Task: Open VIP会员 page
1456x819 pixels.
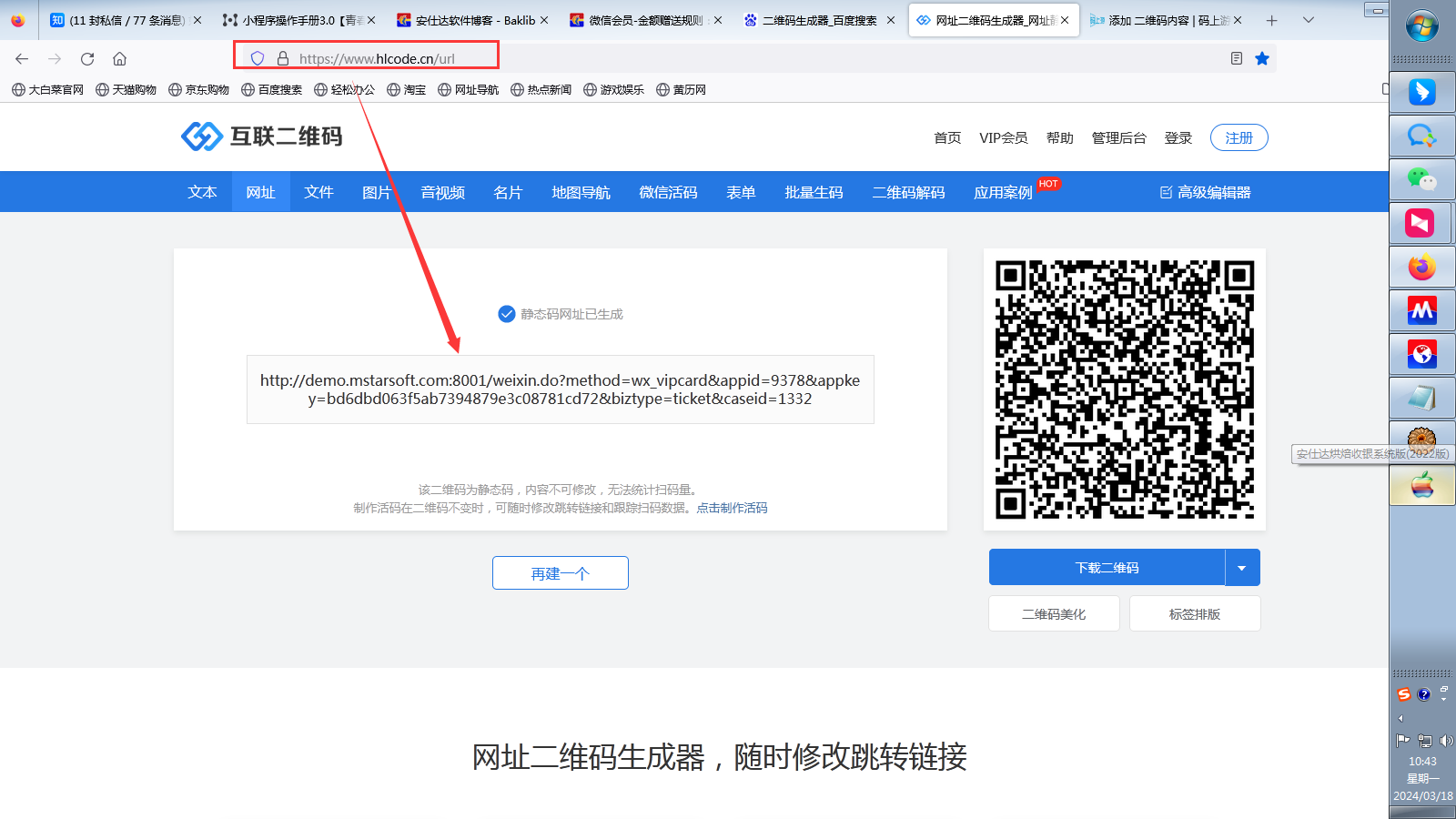Action: (x=1004, y=137)
